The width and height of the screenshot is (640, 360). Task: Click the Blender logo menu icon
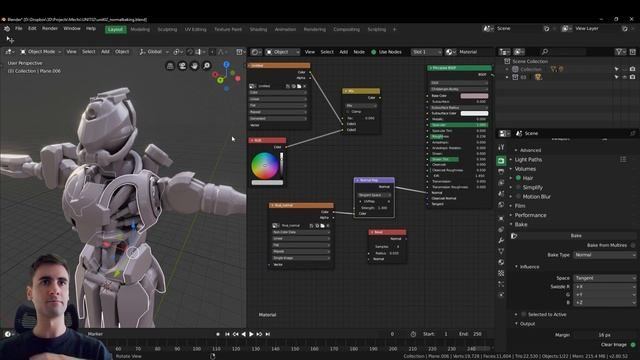(7, 29)
